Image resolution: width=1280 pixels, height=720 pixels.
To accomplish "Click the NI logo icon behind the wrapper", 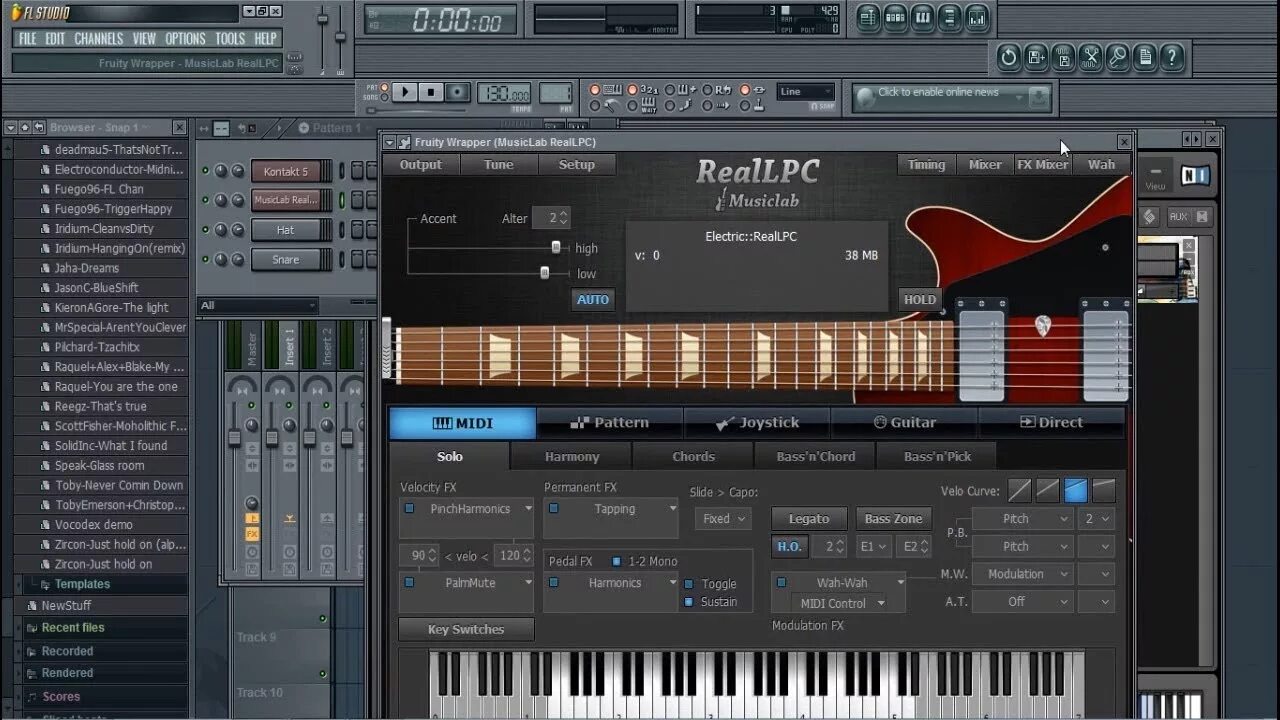I will click(1193, 176).
